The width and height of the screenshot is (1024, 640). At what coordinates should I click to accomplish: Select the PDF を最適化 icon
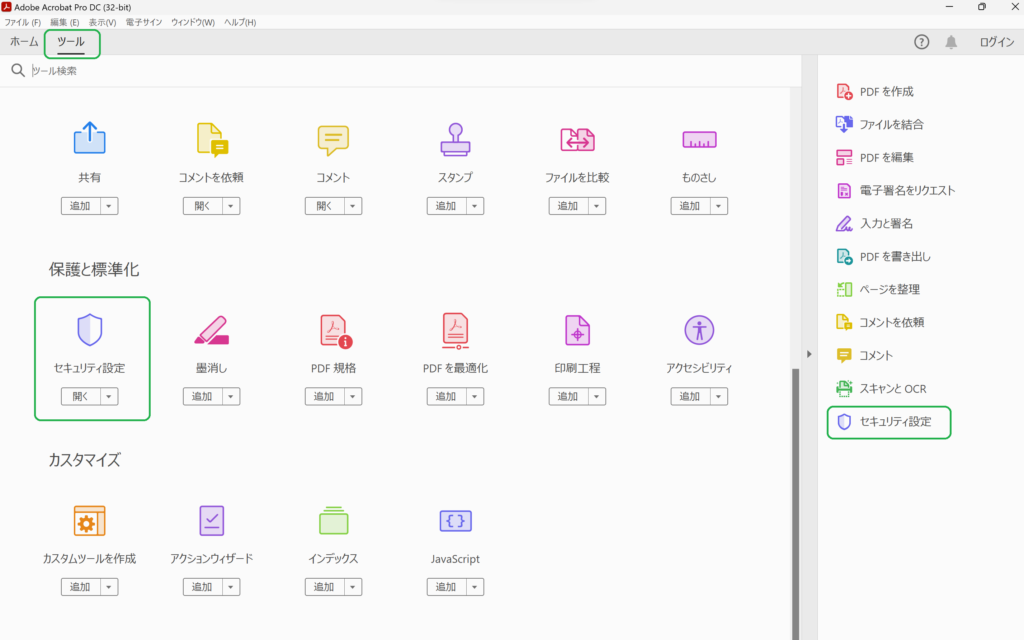[455, 330]
